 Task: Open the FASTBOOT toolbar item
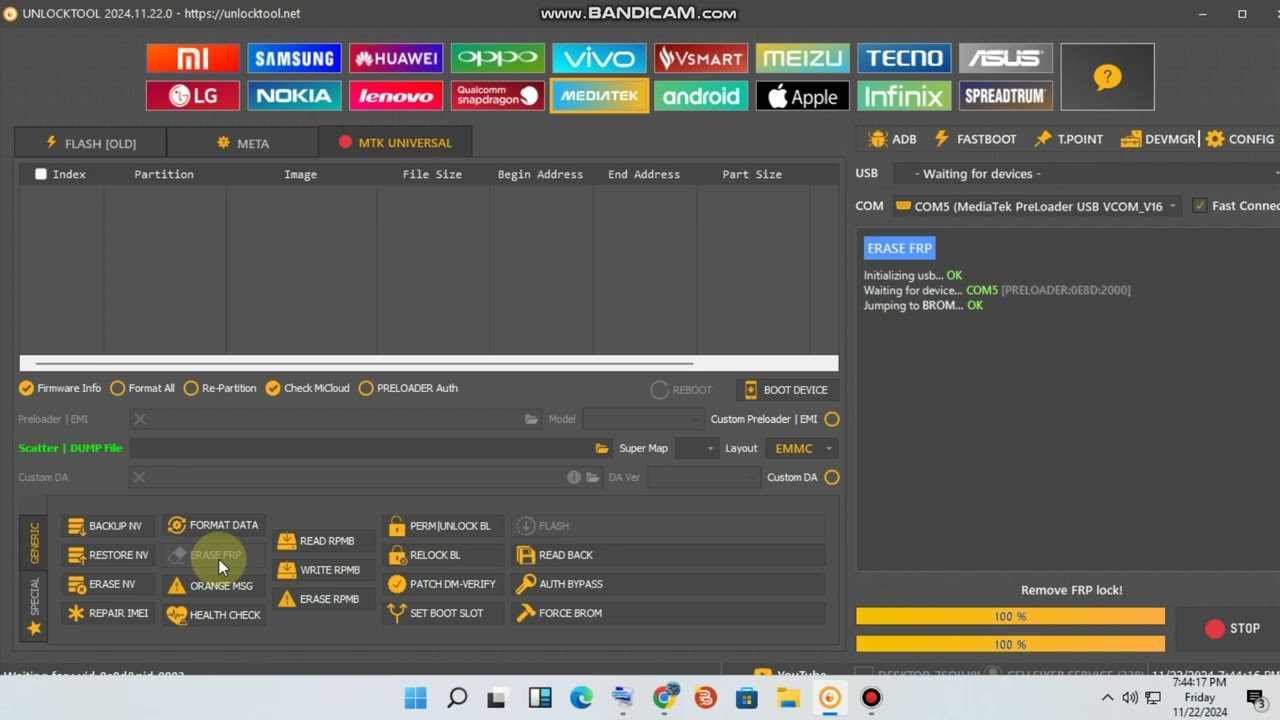975,139
